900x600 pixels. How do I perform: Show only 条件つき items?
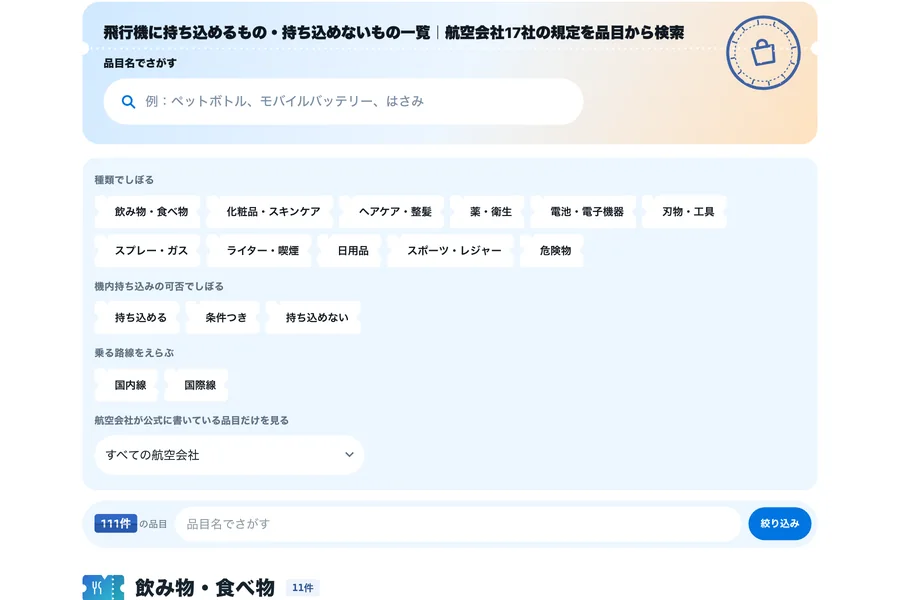[x=223, y=318]
